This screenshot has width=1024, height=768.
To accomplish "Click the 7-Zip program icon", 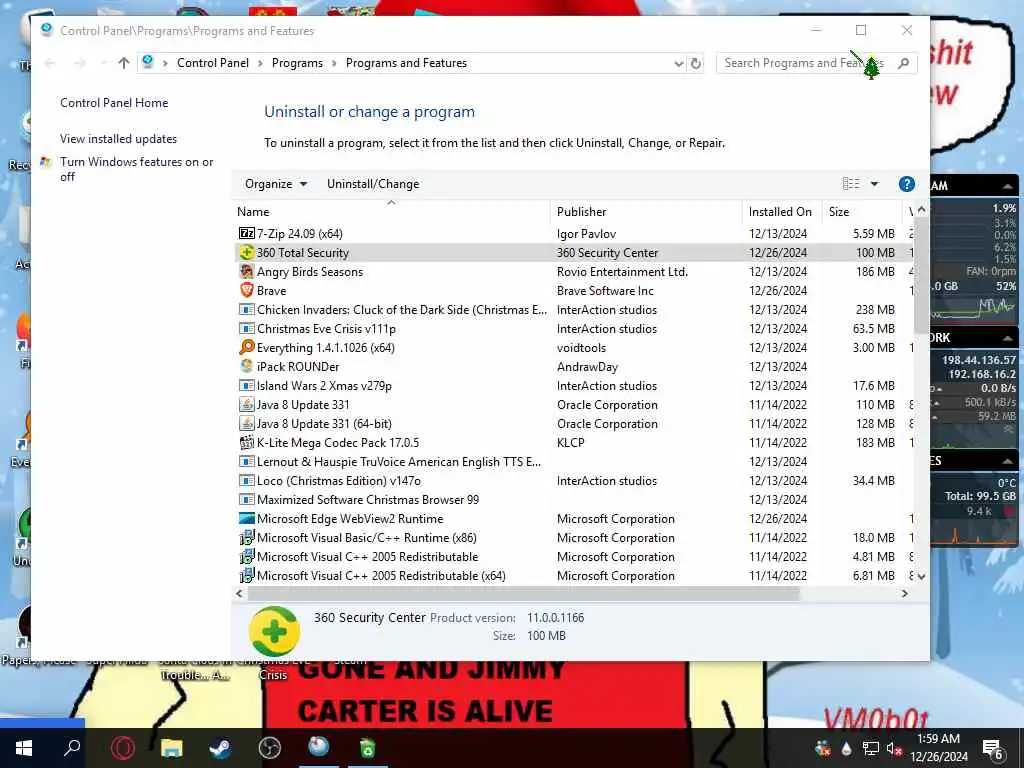I will click(246, 233).
